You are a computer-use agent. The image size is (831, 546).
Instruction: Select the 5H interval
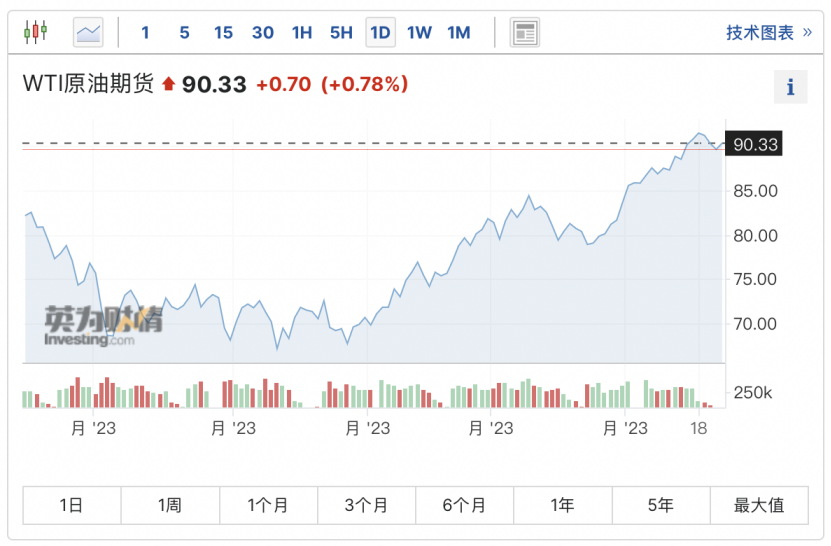[341, 32]
